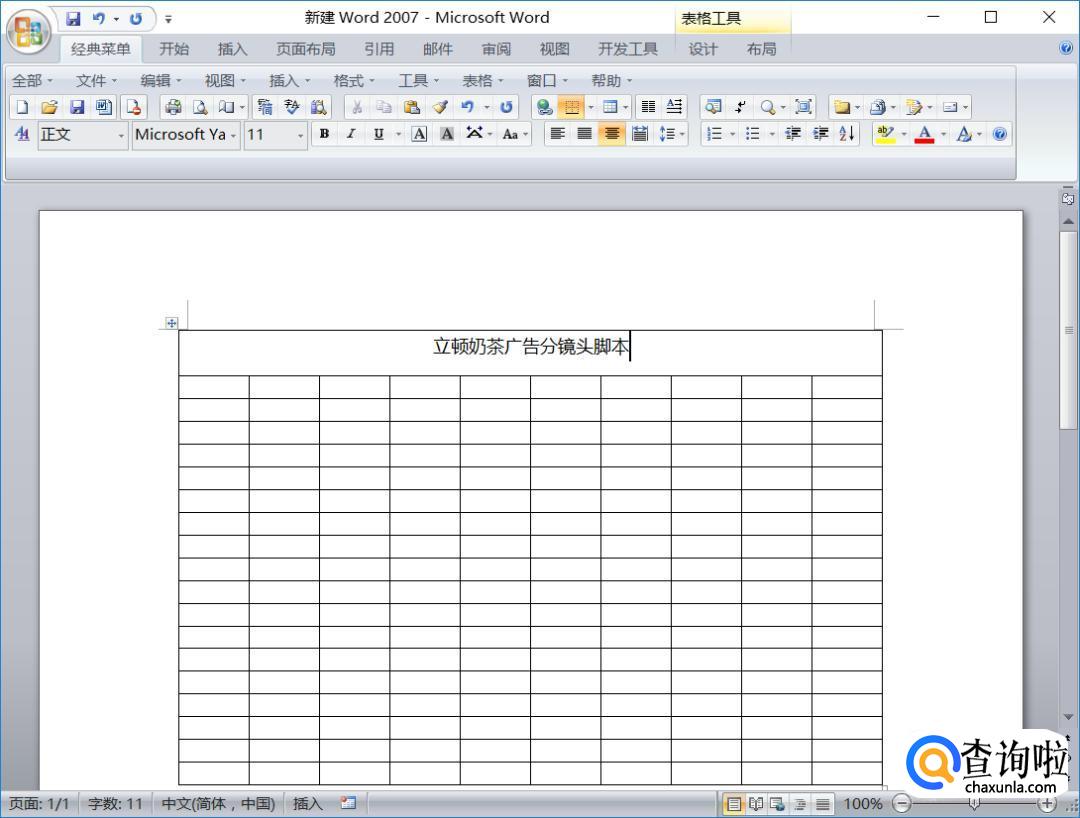This screenshot has width=1080, height=818.
Task: Open the 开始 ribbon tab
Action: click(x=174, y=49)
